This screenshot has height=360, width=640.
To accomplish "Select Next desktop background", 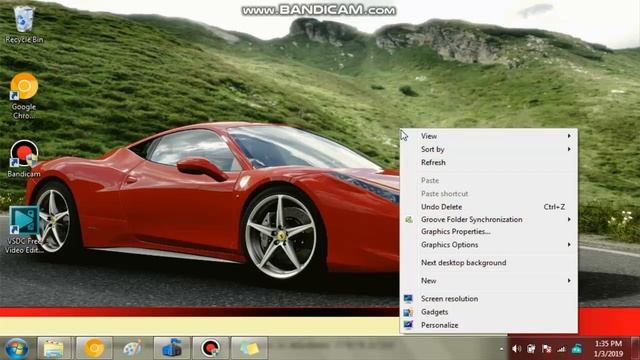I will 489,263.
